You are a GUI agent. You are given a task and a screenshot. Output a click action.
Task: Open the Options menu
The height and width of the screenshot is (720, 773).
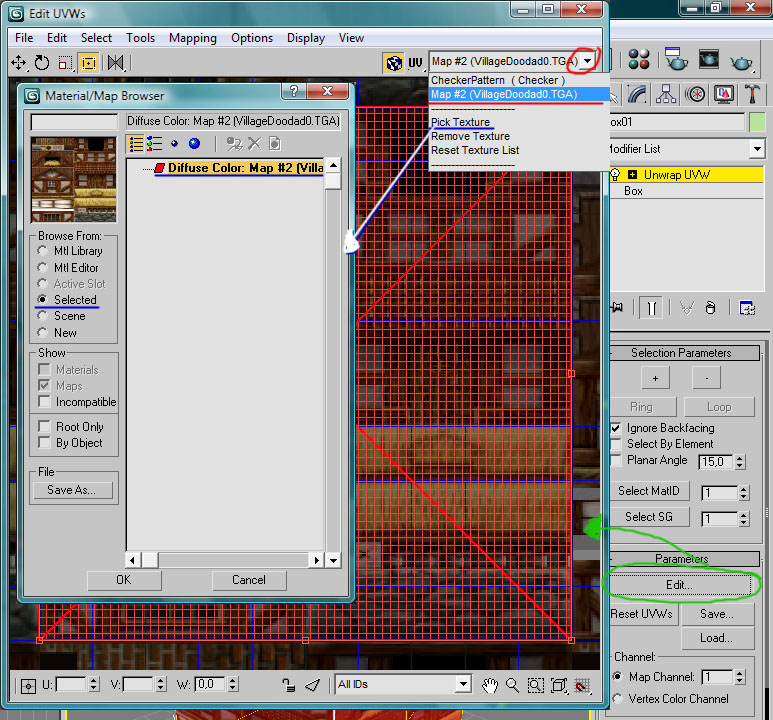click(252, 38)
